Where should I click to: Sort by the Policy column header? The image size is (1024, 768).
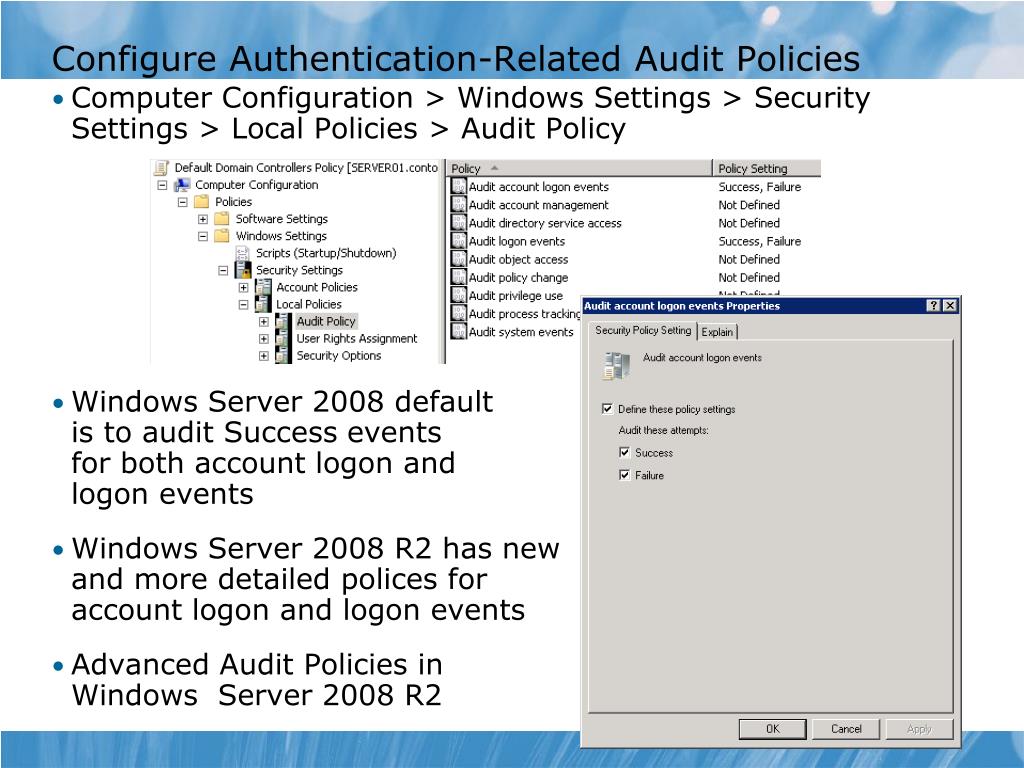tap(579, 168)
